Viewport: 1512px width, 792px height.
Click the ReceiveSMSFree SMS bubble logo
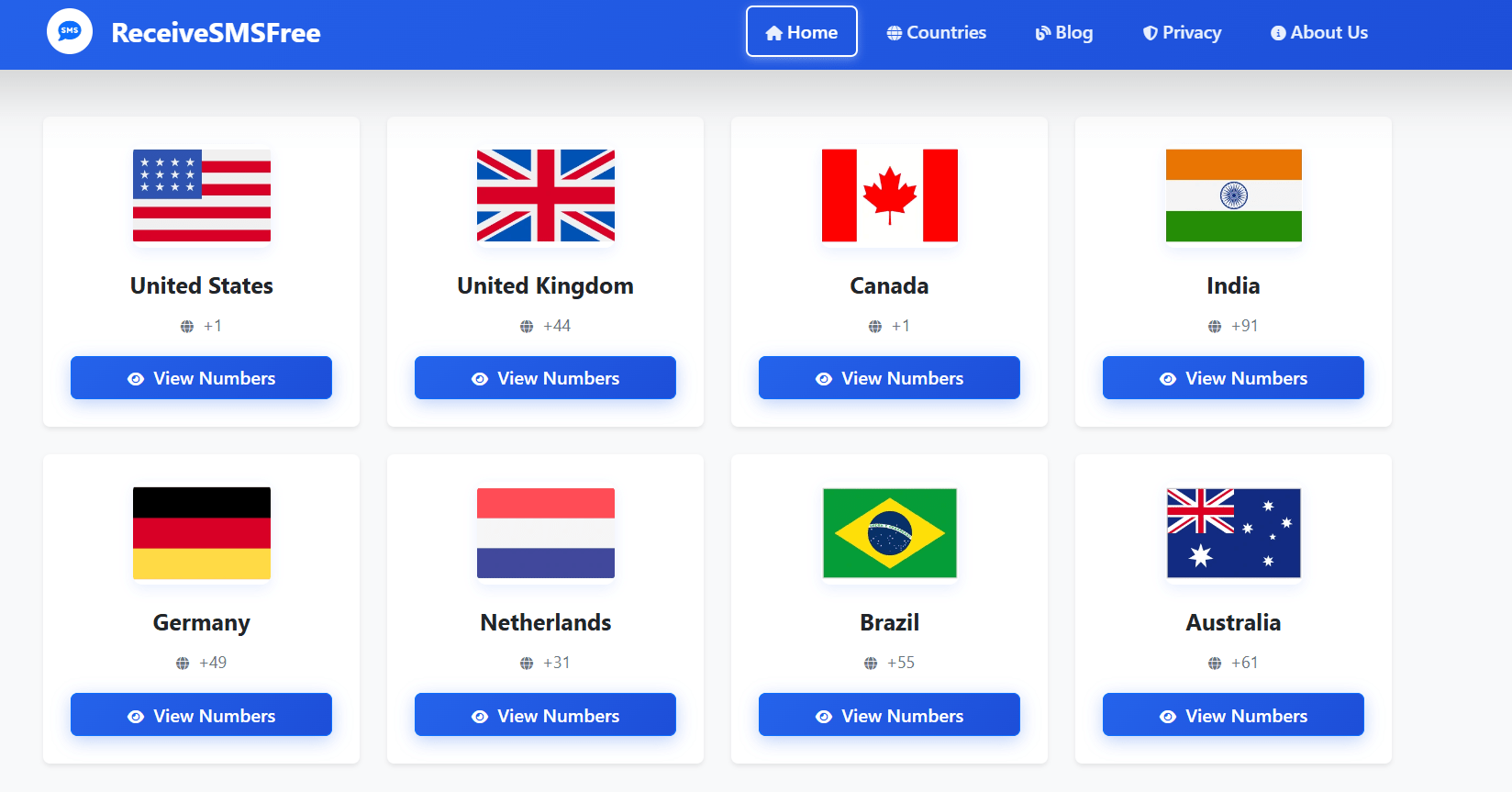[x=70, y=31]
